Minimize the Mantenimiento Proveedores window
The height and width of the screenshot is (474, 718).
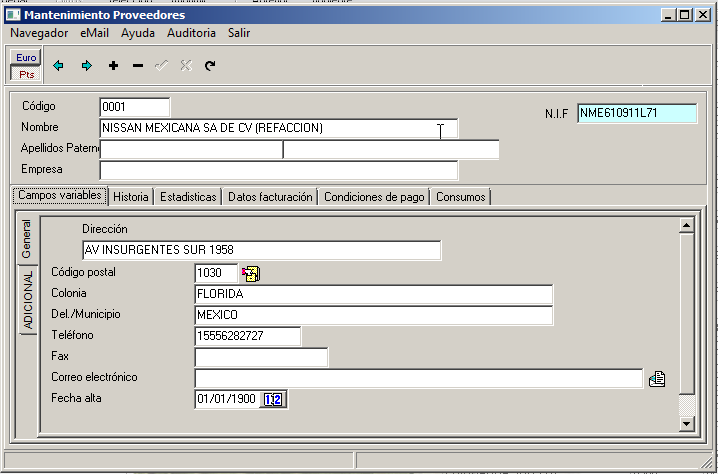[x=669, y=15]
